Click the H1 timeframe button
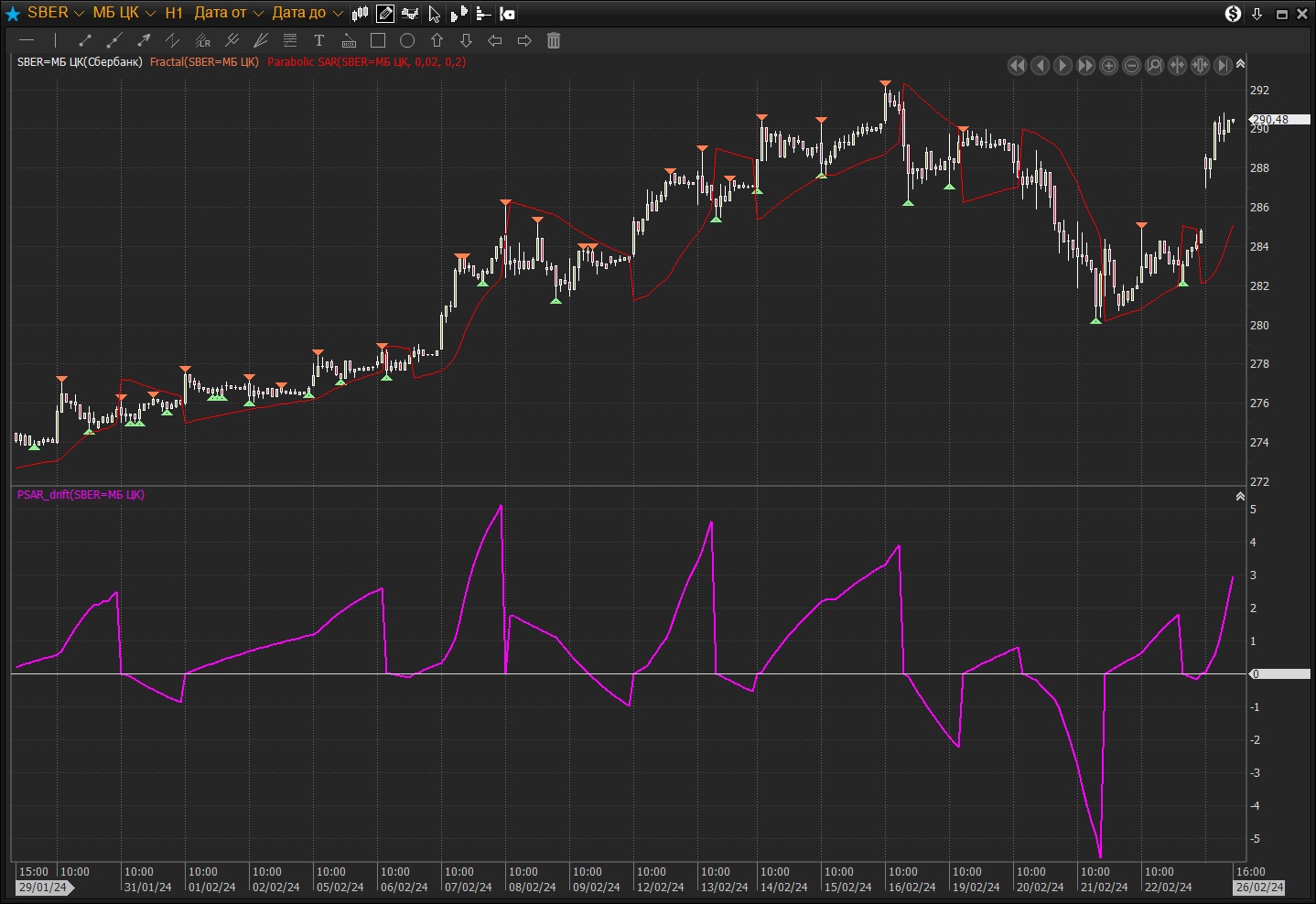This screenshot has height=904, width=1316. click(x=174, y=13)
